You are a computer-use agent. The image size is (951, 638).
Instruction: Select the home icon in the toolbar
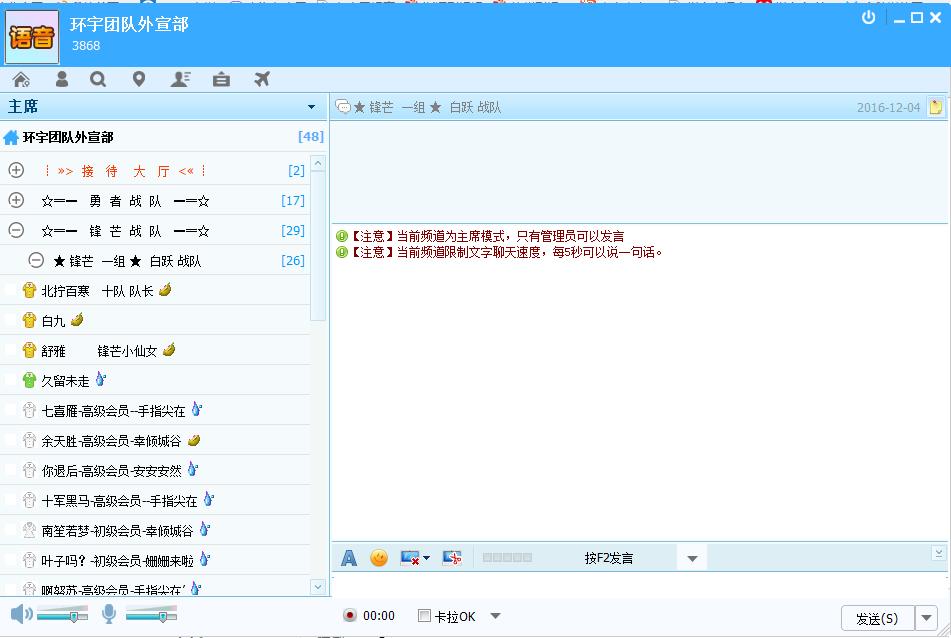coord(20,78)
